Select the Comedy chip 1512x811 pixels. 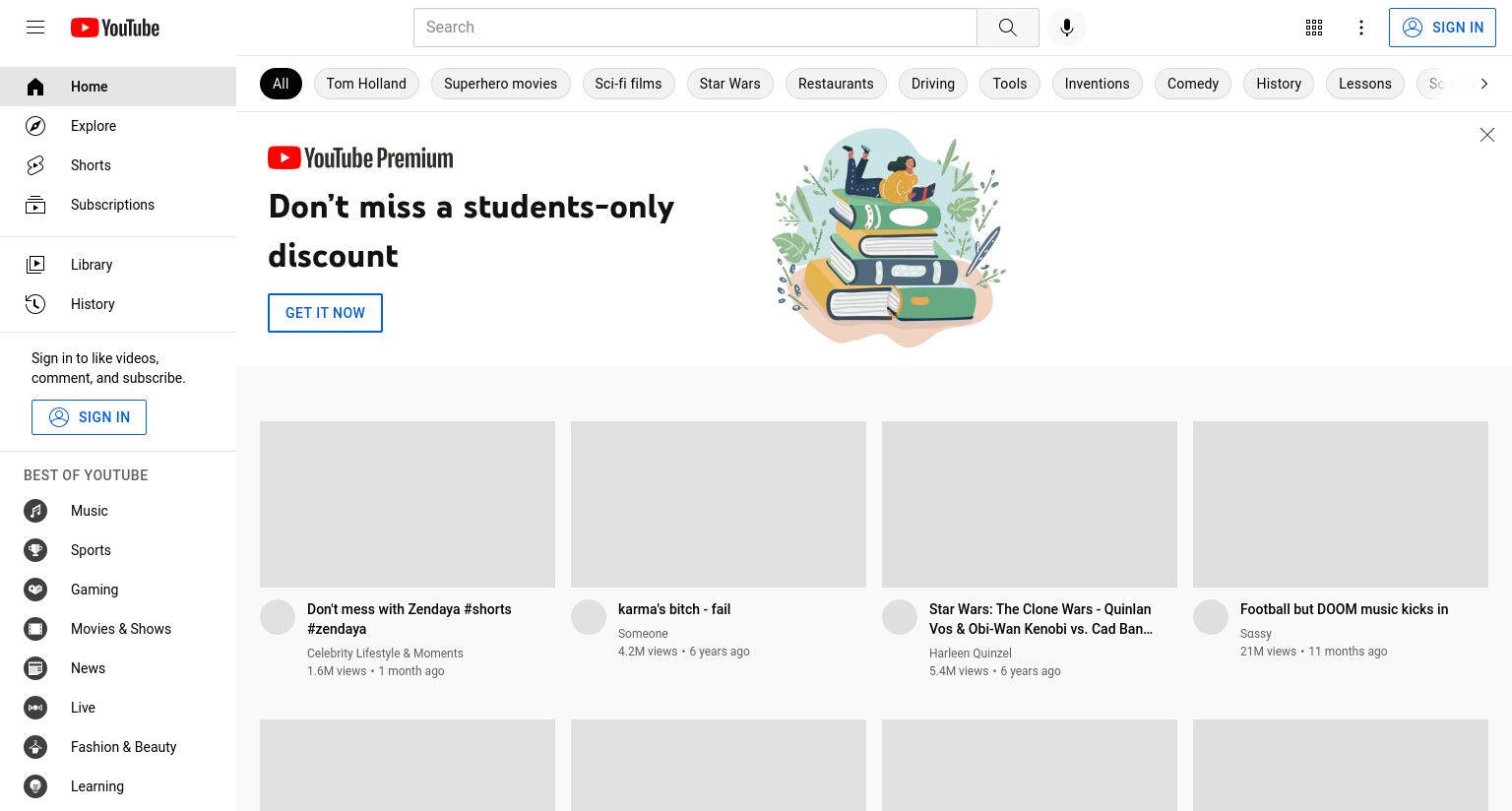pos(1193,84)
